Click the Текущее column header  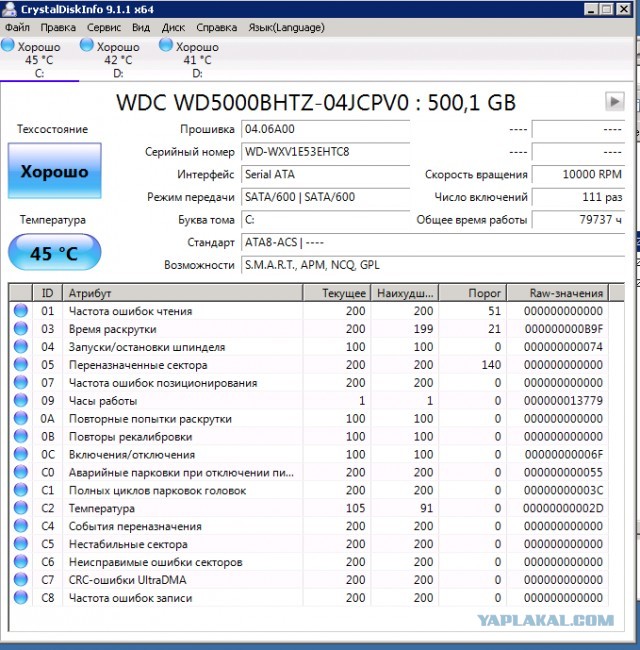coord(337,293)
